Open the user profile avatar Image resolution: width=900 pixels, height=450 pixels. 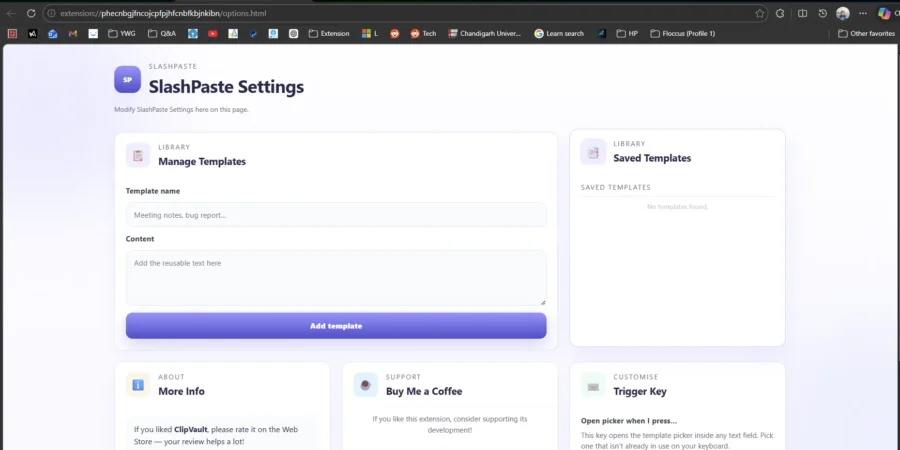(x=843, y=13)
